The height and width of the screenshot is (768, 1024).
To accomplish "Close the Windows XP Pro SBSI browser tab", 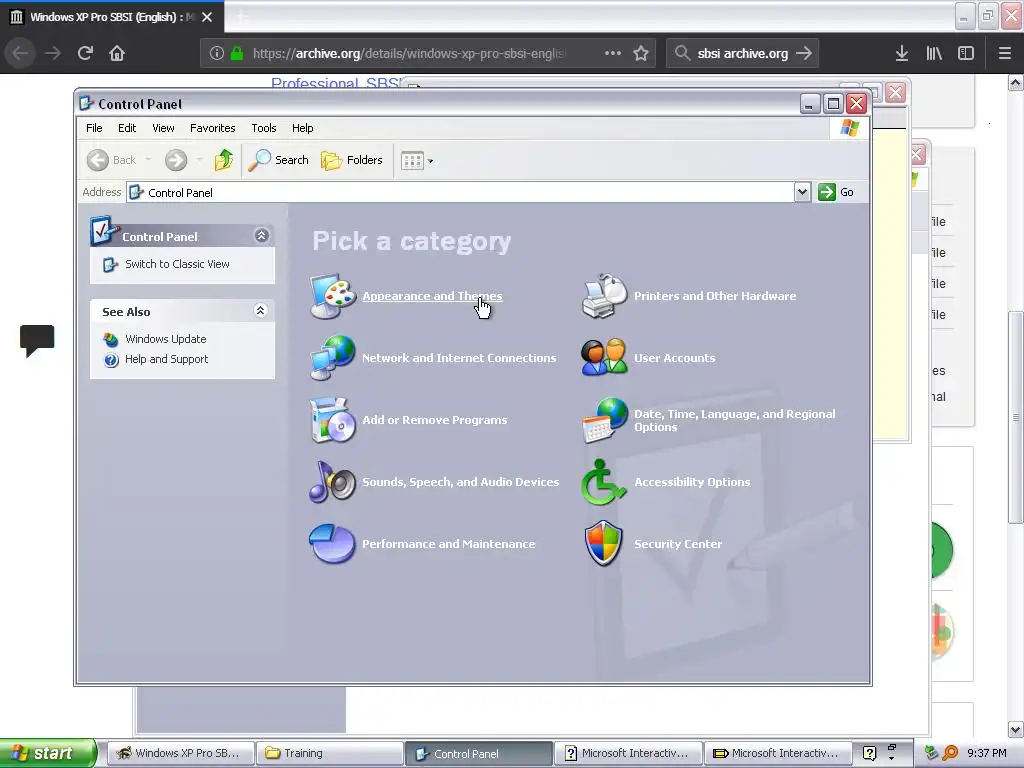I will tap(207, 17).
